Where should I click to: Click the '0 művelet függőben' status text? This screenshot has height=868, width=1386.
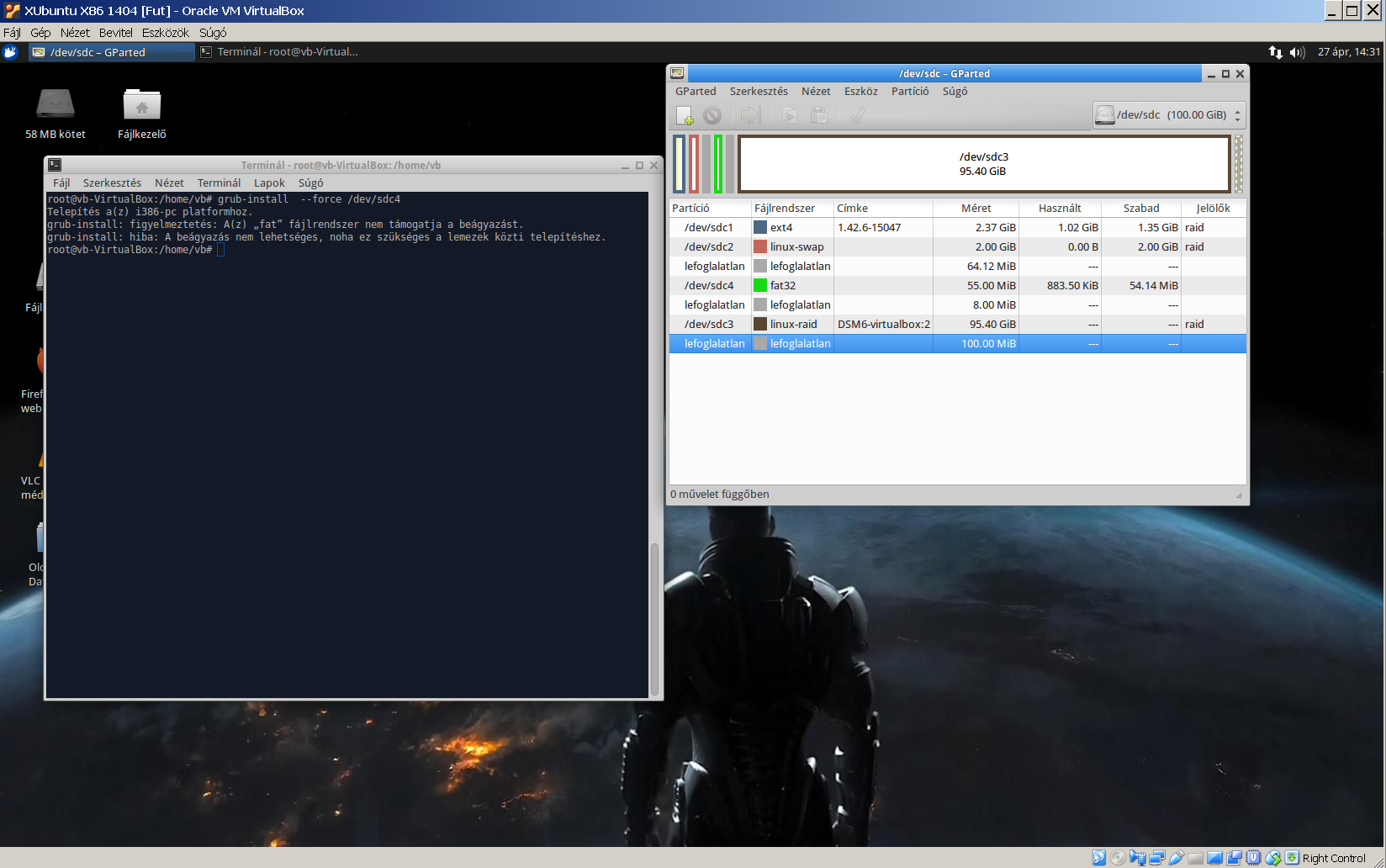pyautogui.click(x=720, y=495)
